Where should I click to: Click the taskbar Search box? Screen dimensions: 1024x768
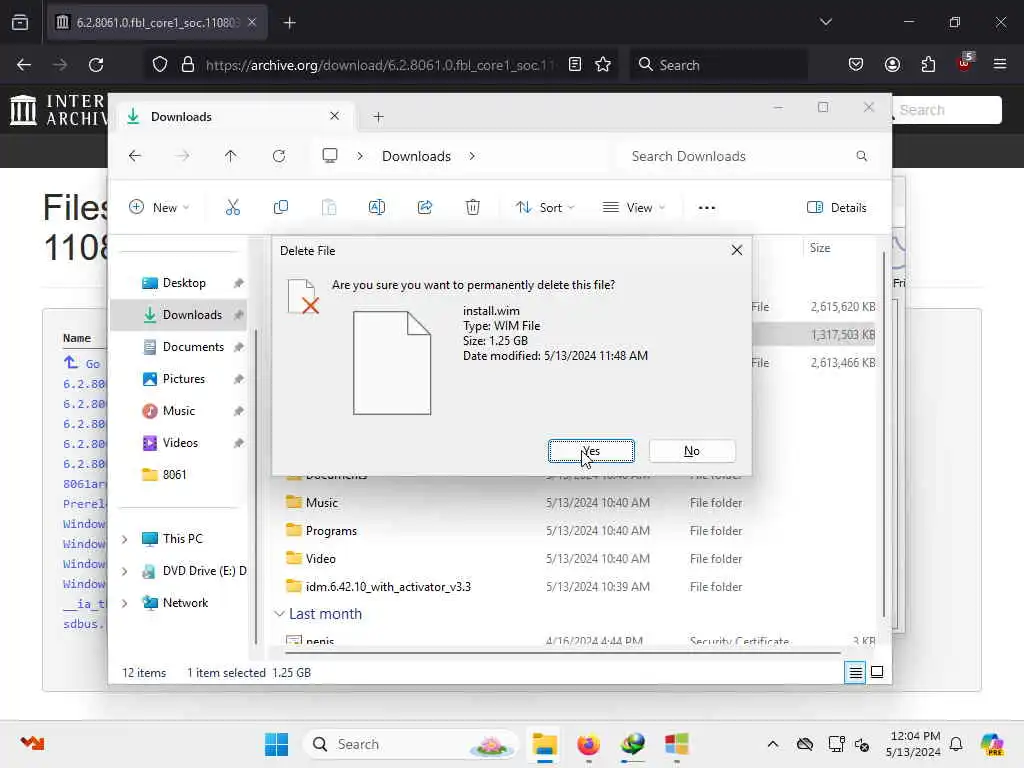coord(410,744)
